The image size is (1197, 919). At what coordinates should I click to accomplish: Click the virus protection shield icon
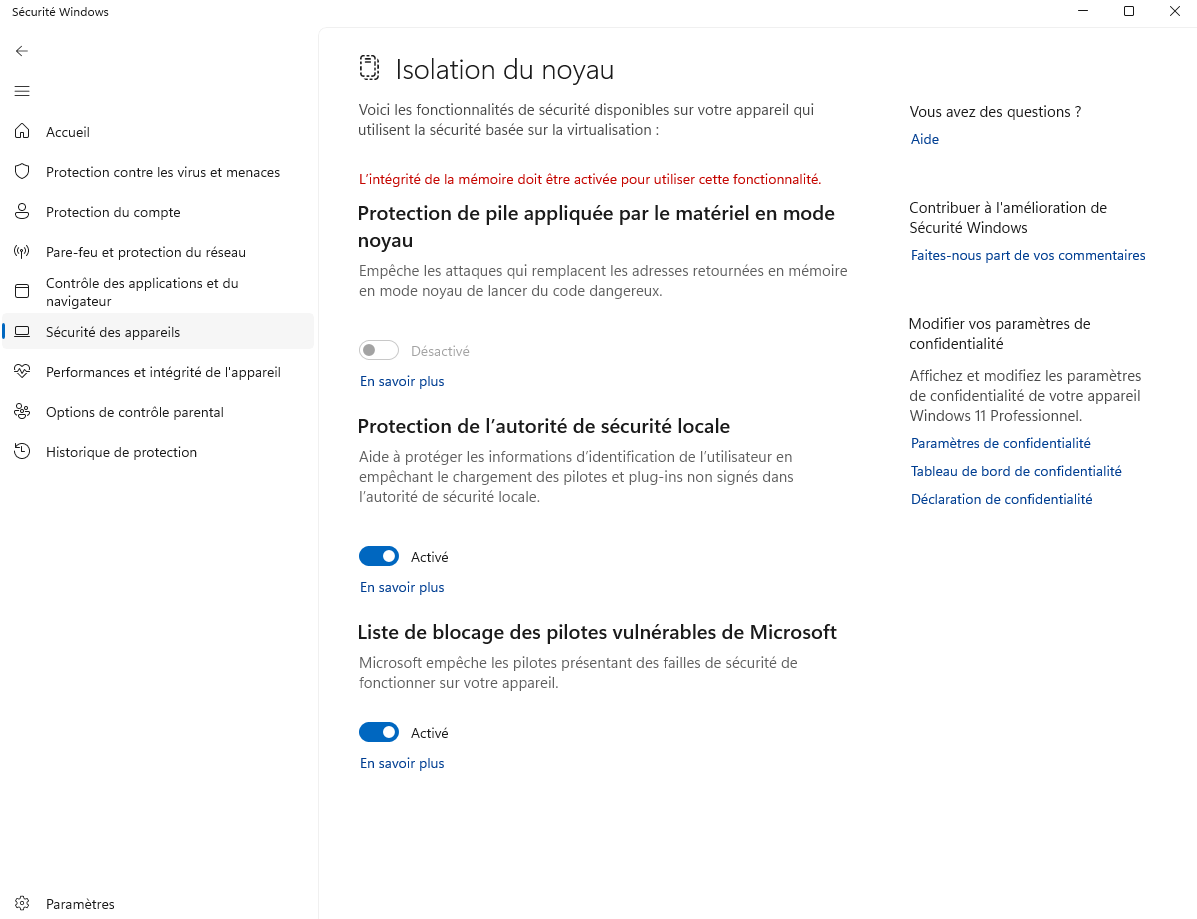(22, 172)
